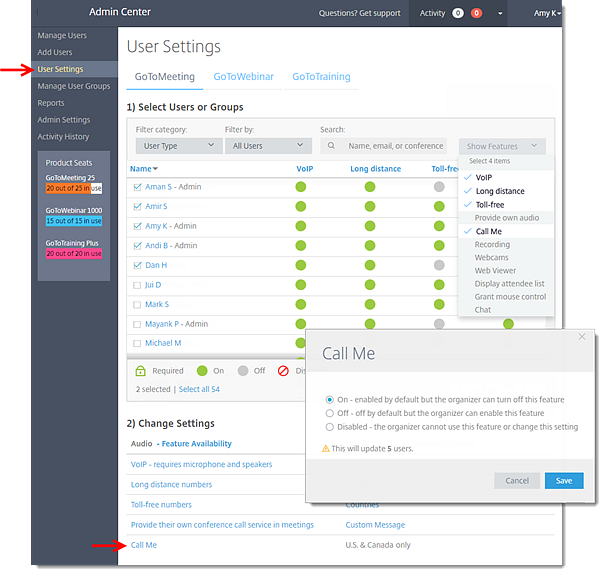The image size is (600, 570).
Task: Open Toll-free numbers setting link
Action: [161, 505]
